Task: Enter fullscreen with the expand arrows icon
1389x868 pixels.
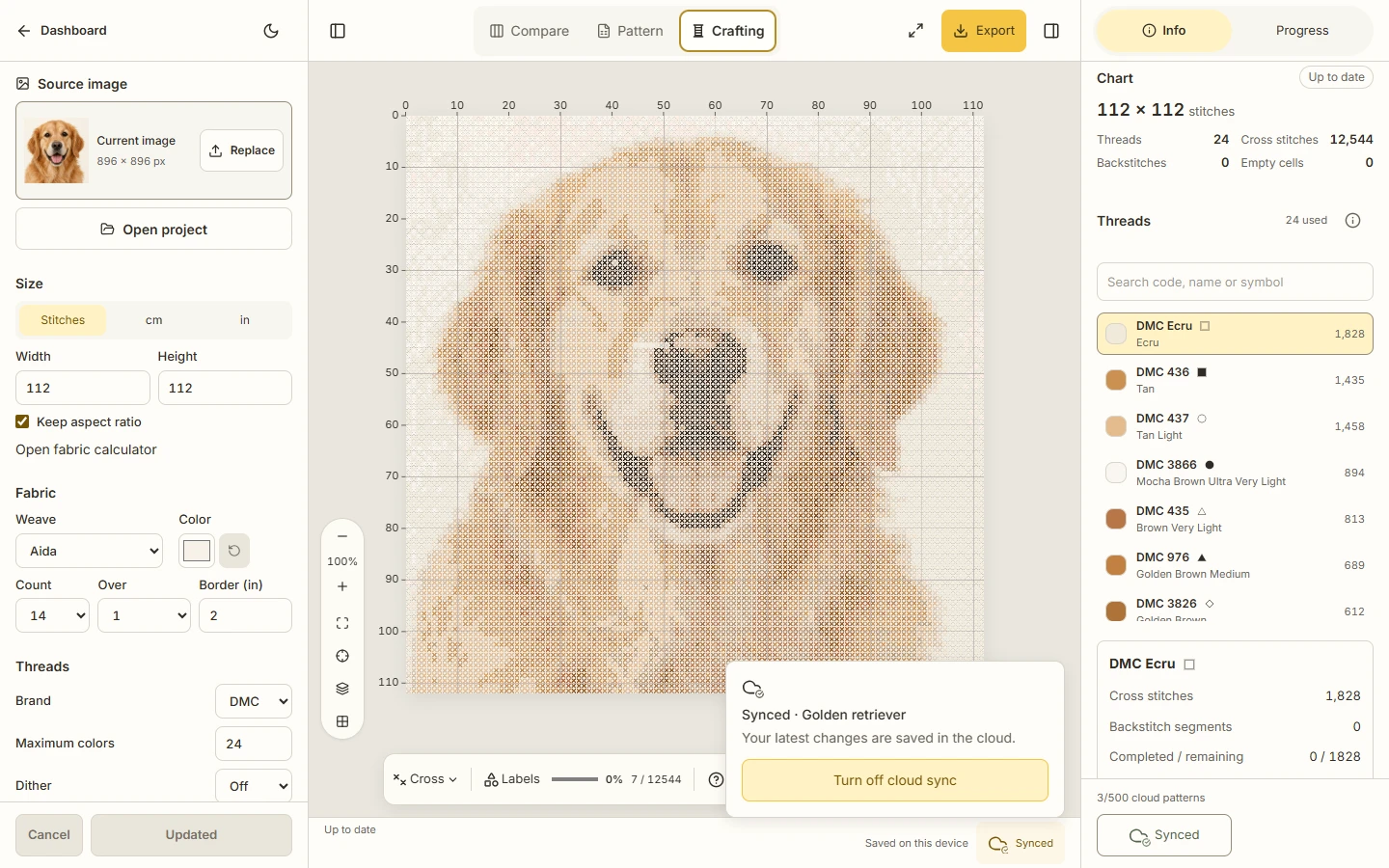Action: pyautogui.click(x=915, y=31)
